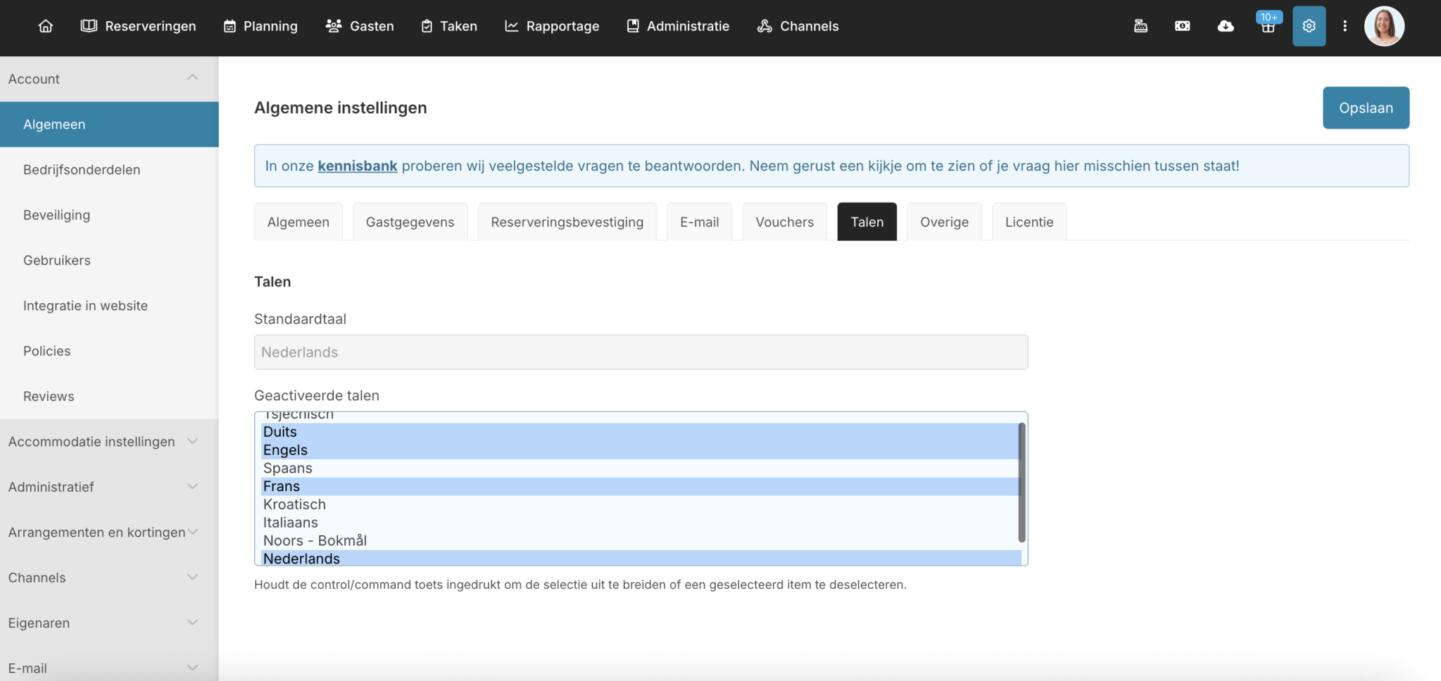Open the kennisbank link
Viewport: 1441px width, 681px height.
(x=357, y=166)
